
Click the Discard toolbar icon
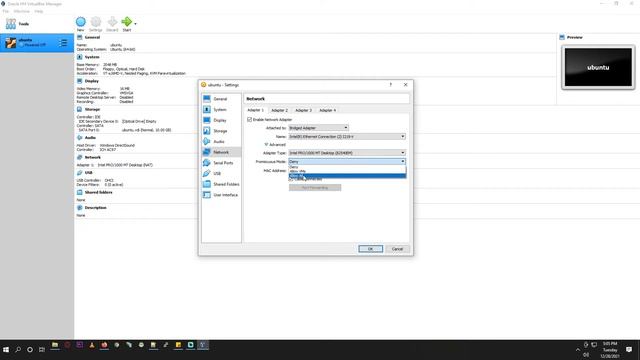(112, 24)
